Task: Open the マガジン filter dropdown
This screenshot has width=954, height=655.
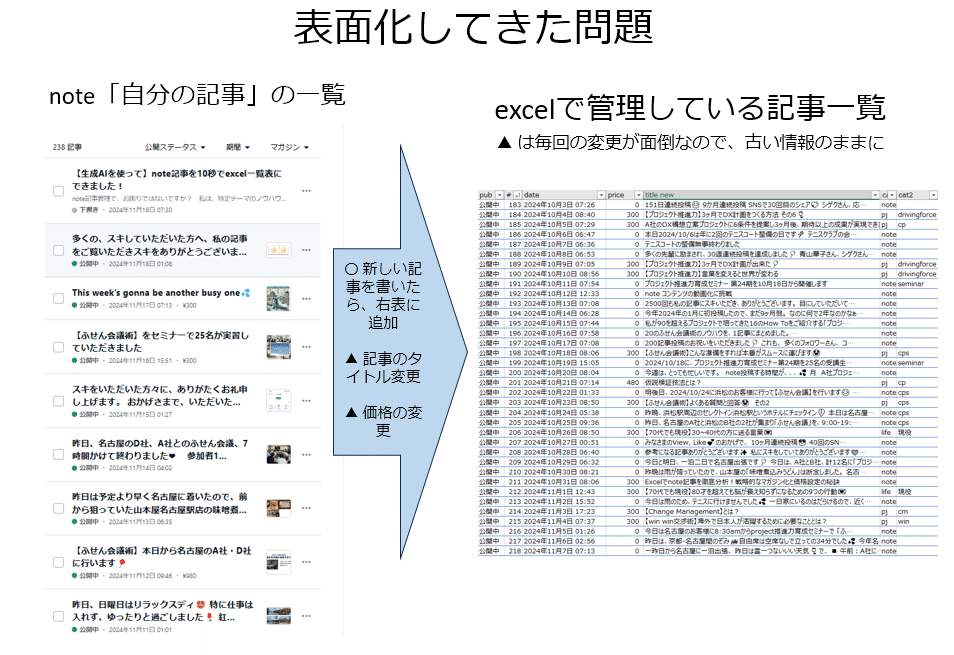Action: [x=289, y=147]
